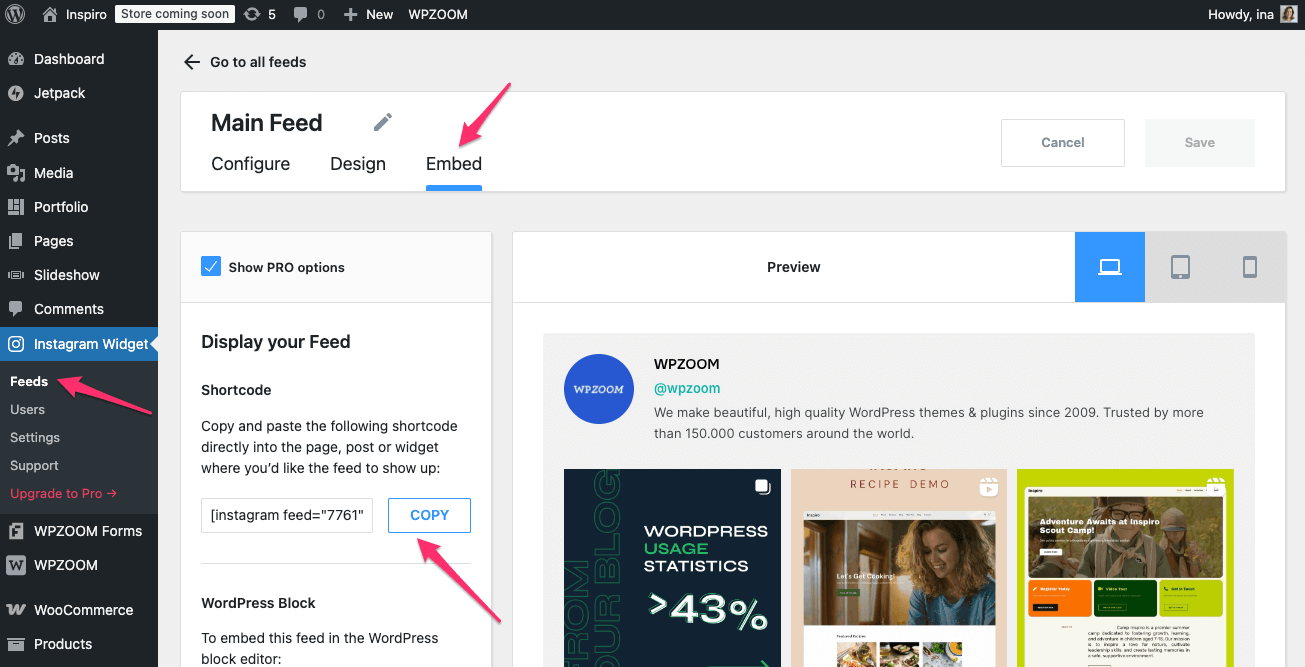Open Settings submenu under Instagram Widget
The image size is (1305, 667).
[35, 437]
